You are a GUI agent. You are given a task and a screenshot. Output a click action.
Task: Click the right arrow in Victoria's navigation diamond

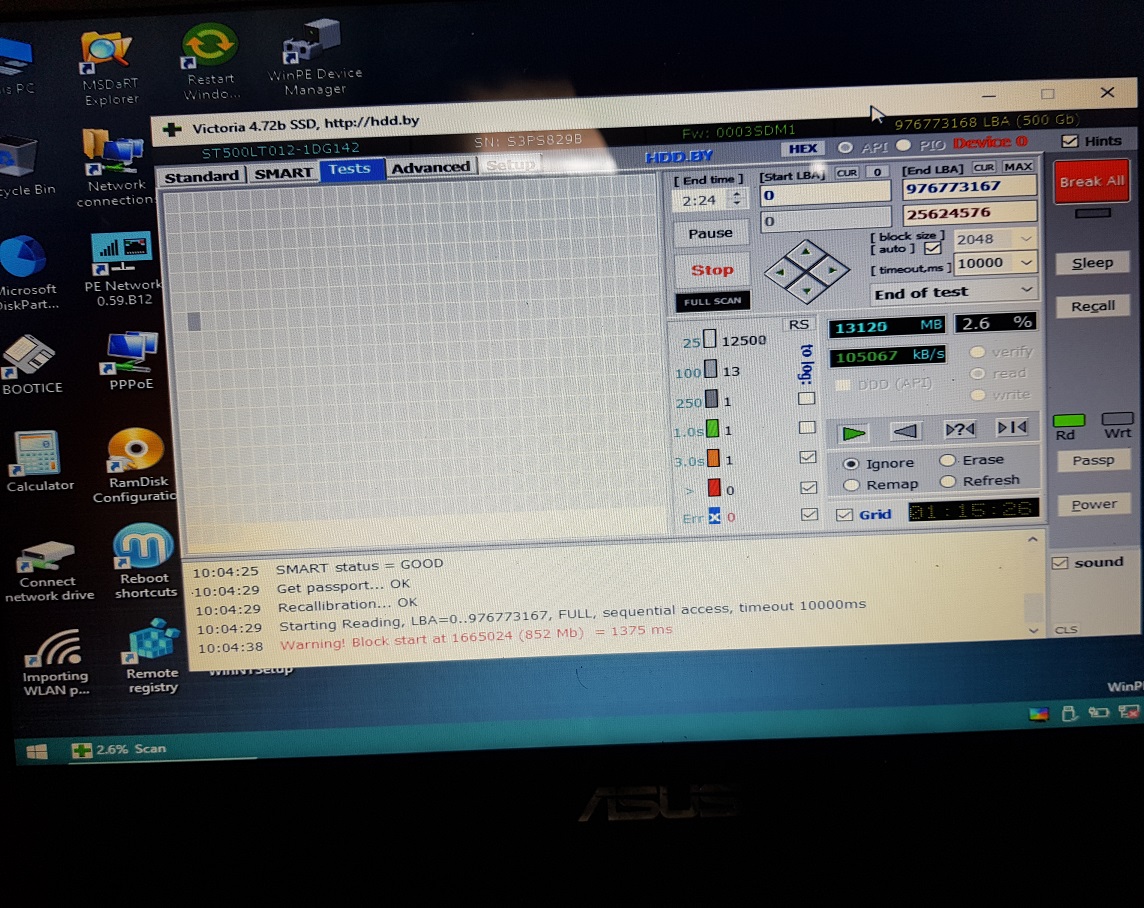coord(832,270)
